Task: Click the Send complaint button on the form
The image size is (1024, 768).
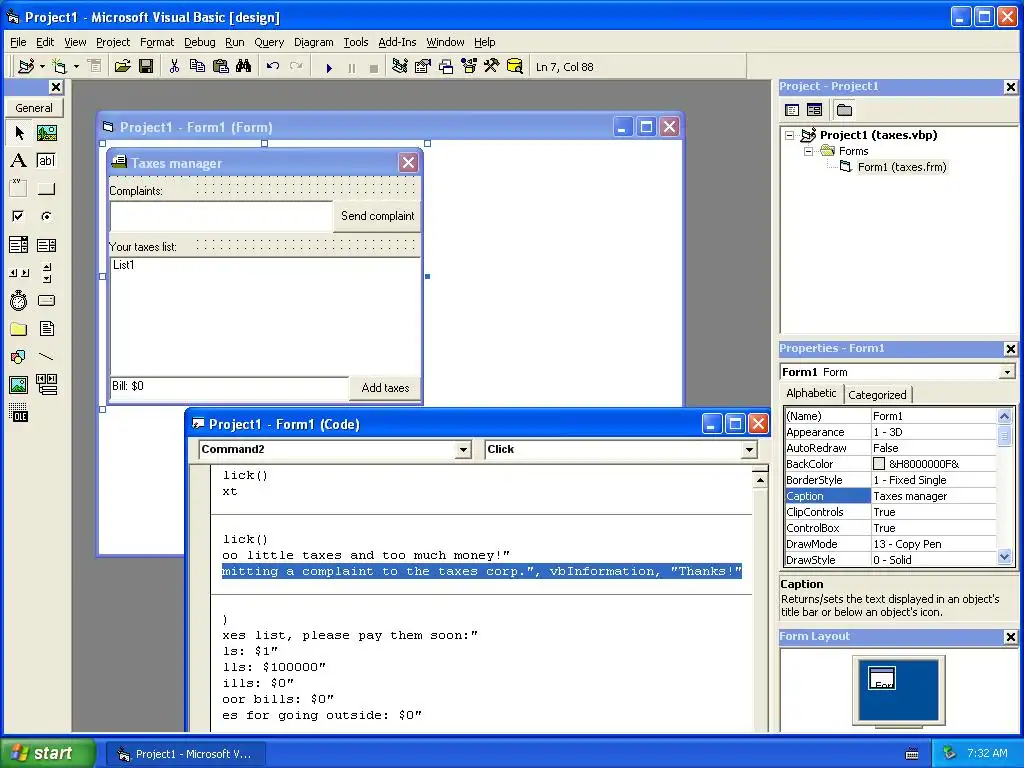Action: tap(377, 216)
